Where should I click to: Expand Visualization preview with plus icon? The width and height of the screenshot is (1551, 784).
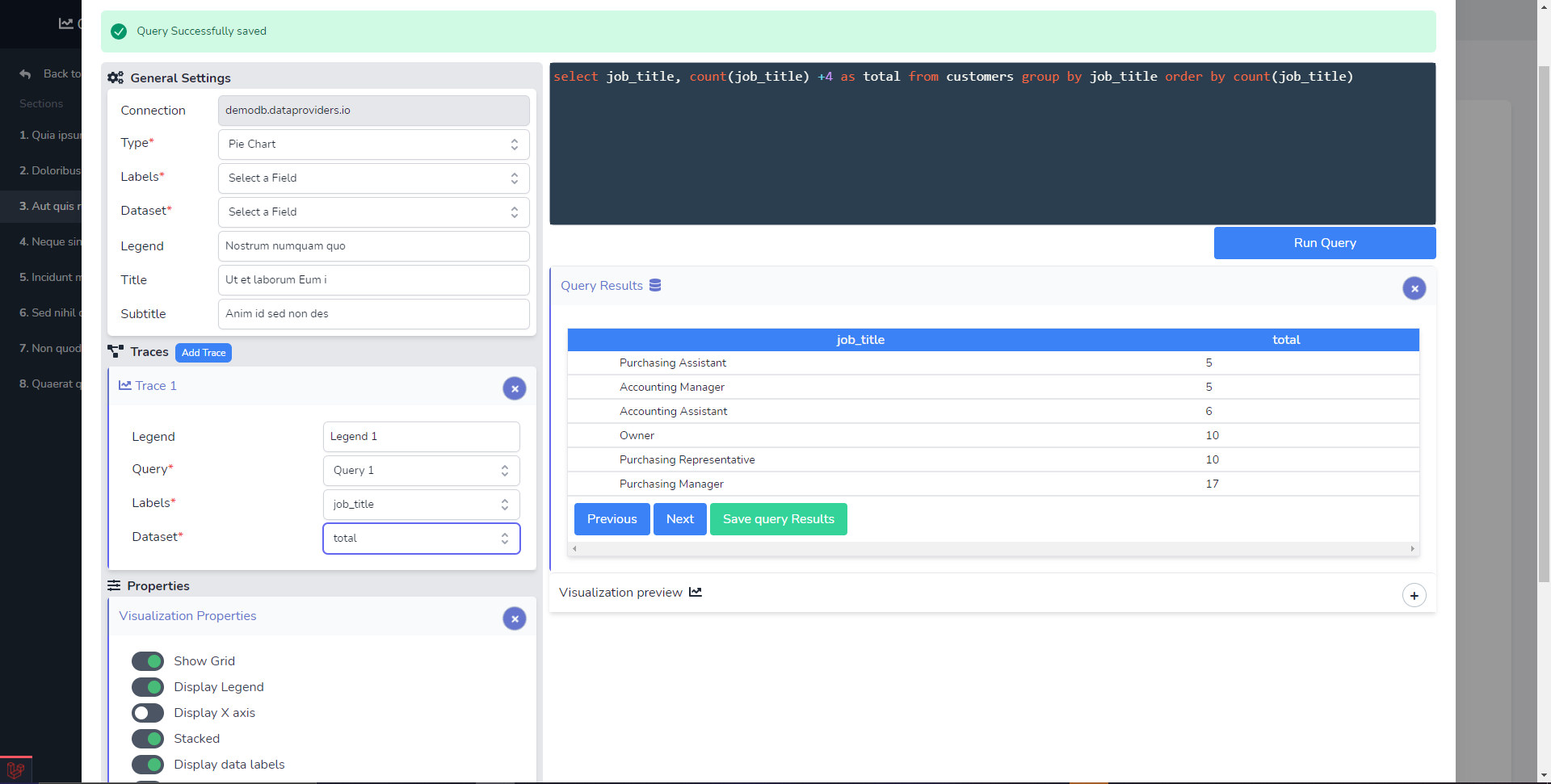[1414, 595]
